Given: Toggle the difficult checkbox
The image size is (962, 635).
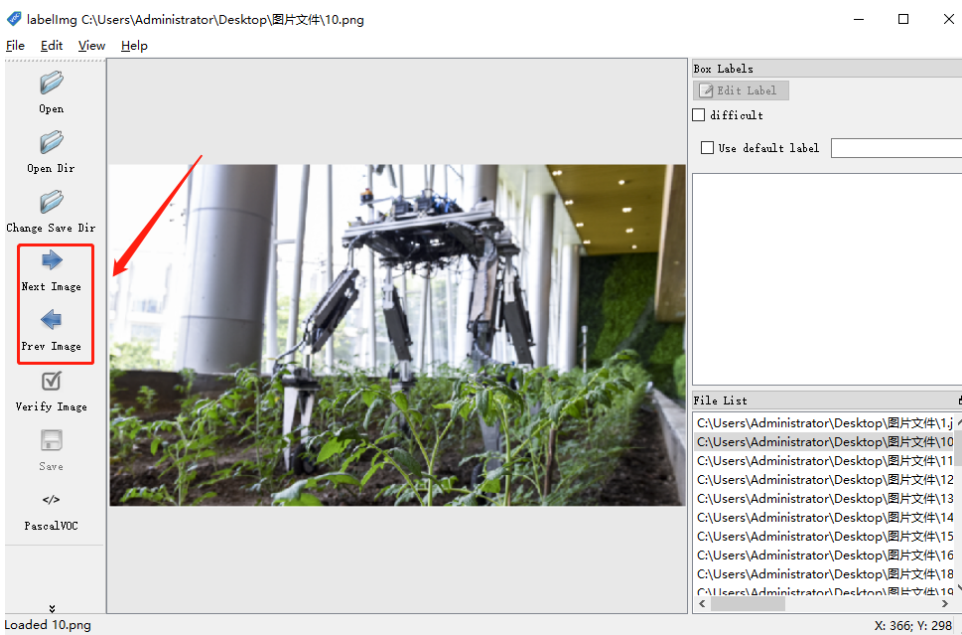Looking at the screenshot, I should (x=698, y=115).
